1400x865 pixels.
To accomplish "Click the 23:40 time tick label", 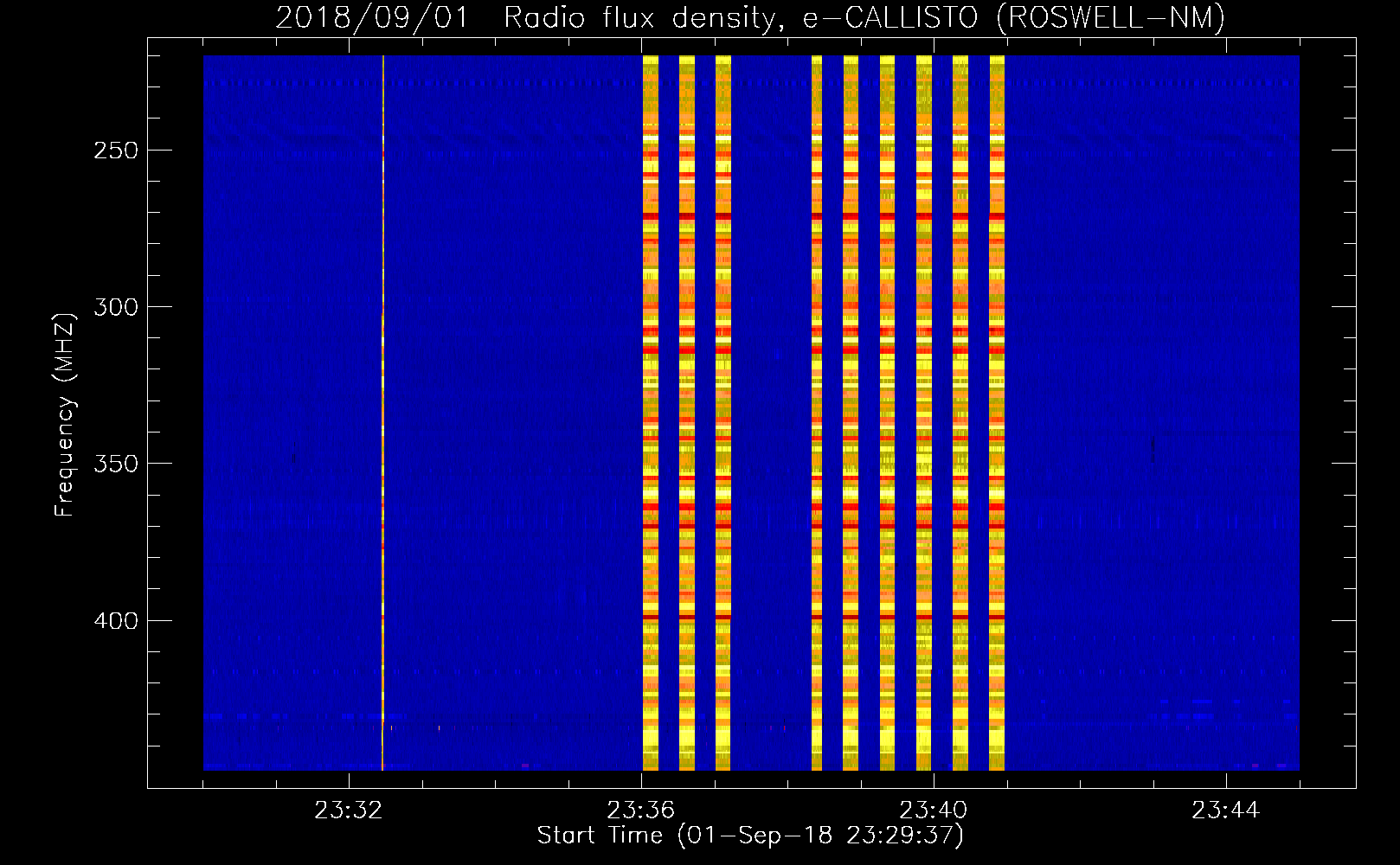I will (x=934, y=811).
